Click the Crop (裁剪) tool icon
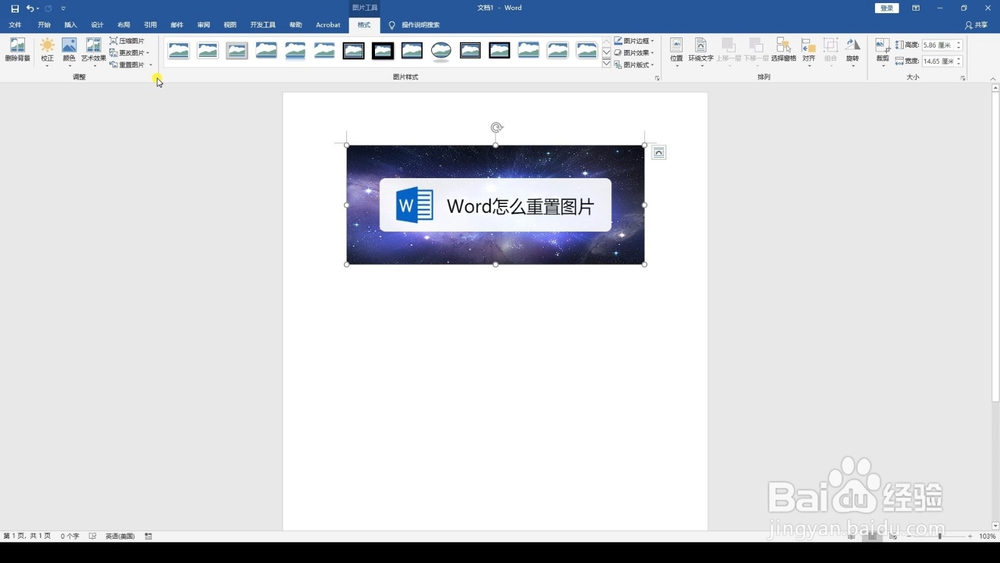 pyautogui.click(x=883, y=46)
